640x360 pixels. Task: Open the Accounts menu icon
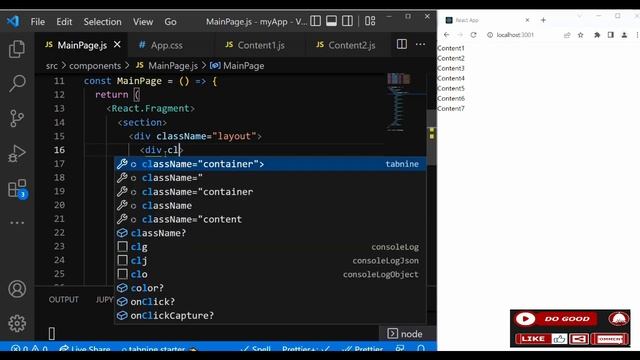pos(17,289)
